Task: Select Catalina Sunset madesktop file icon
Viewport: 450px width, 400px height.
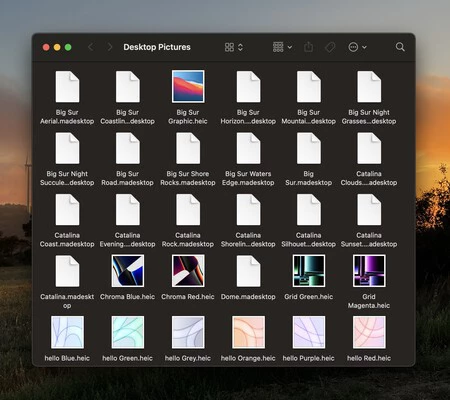Action: coord(369,210)
